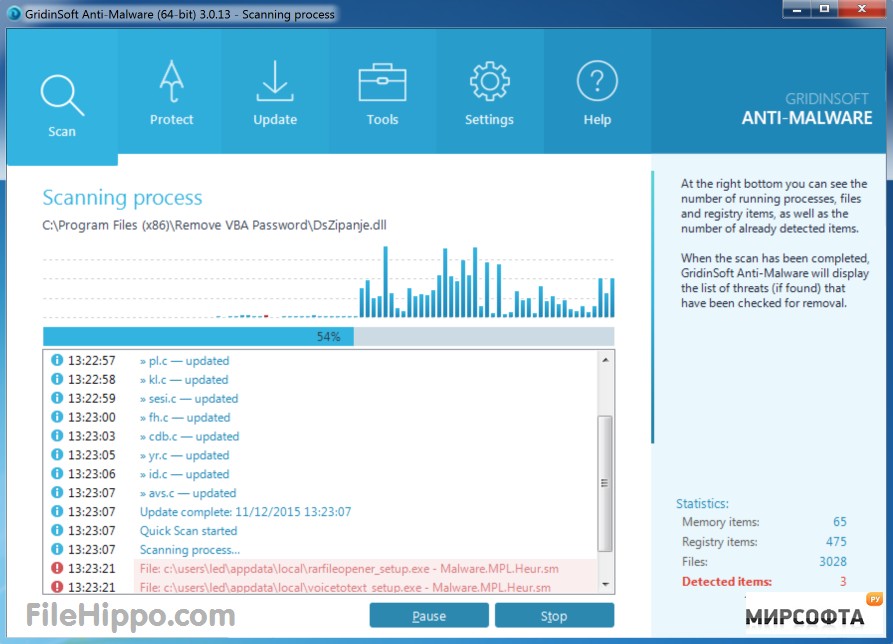Screen dimensions: 893x644
Task: Click the log scrollbar up arrow
Action: coord(605,360)
